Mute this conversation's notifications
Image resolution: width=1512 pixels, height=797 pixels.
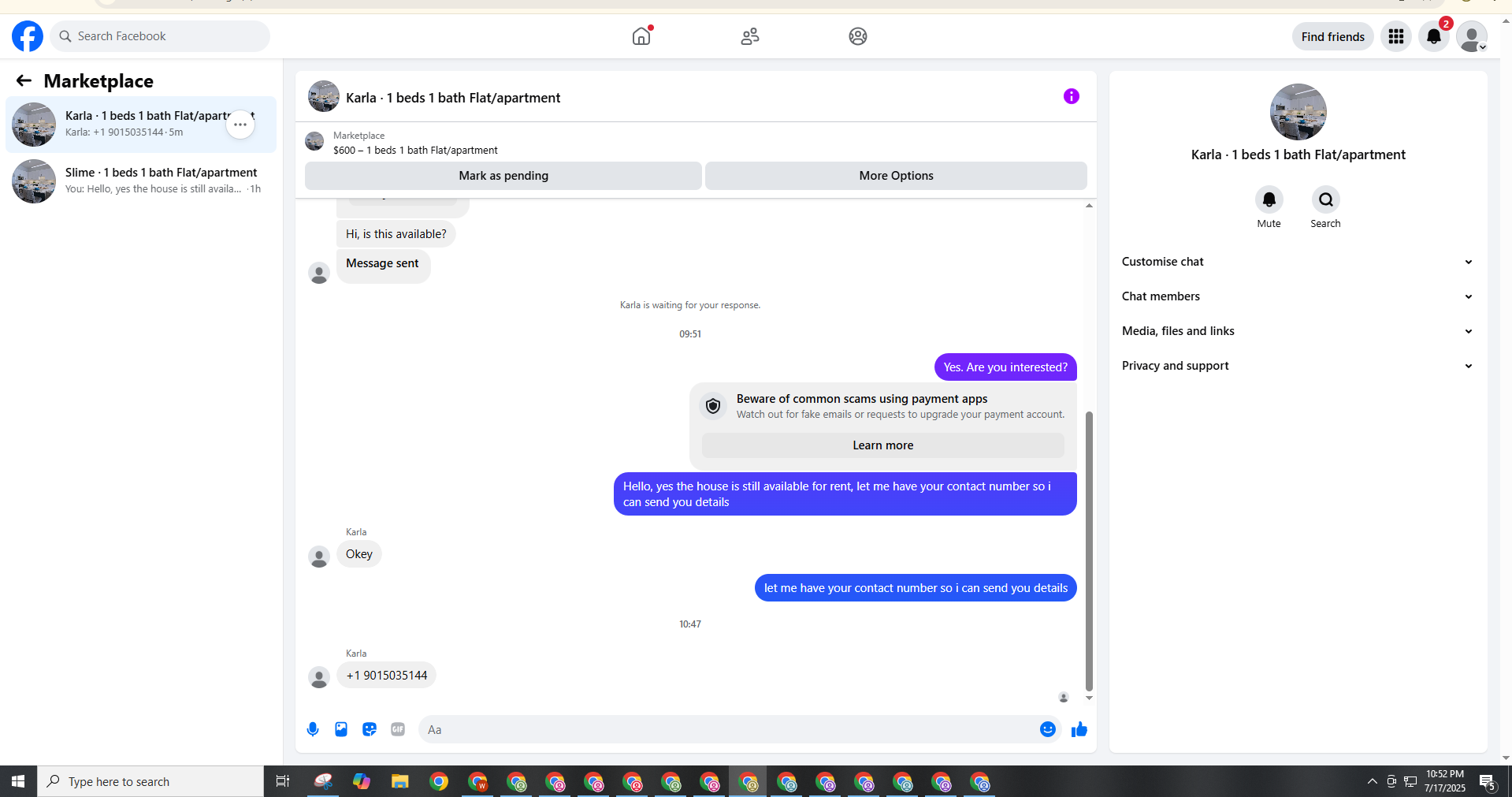pyautogui.click(x=1269, y=199)
